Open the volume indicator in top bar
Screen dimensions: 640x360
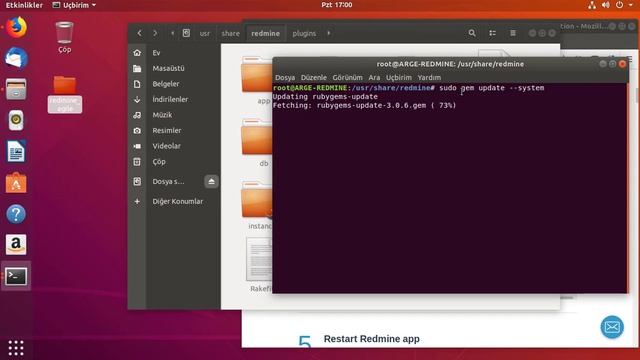[606, 5]
